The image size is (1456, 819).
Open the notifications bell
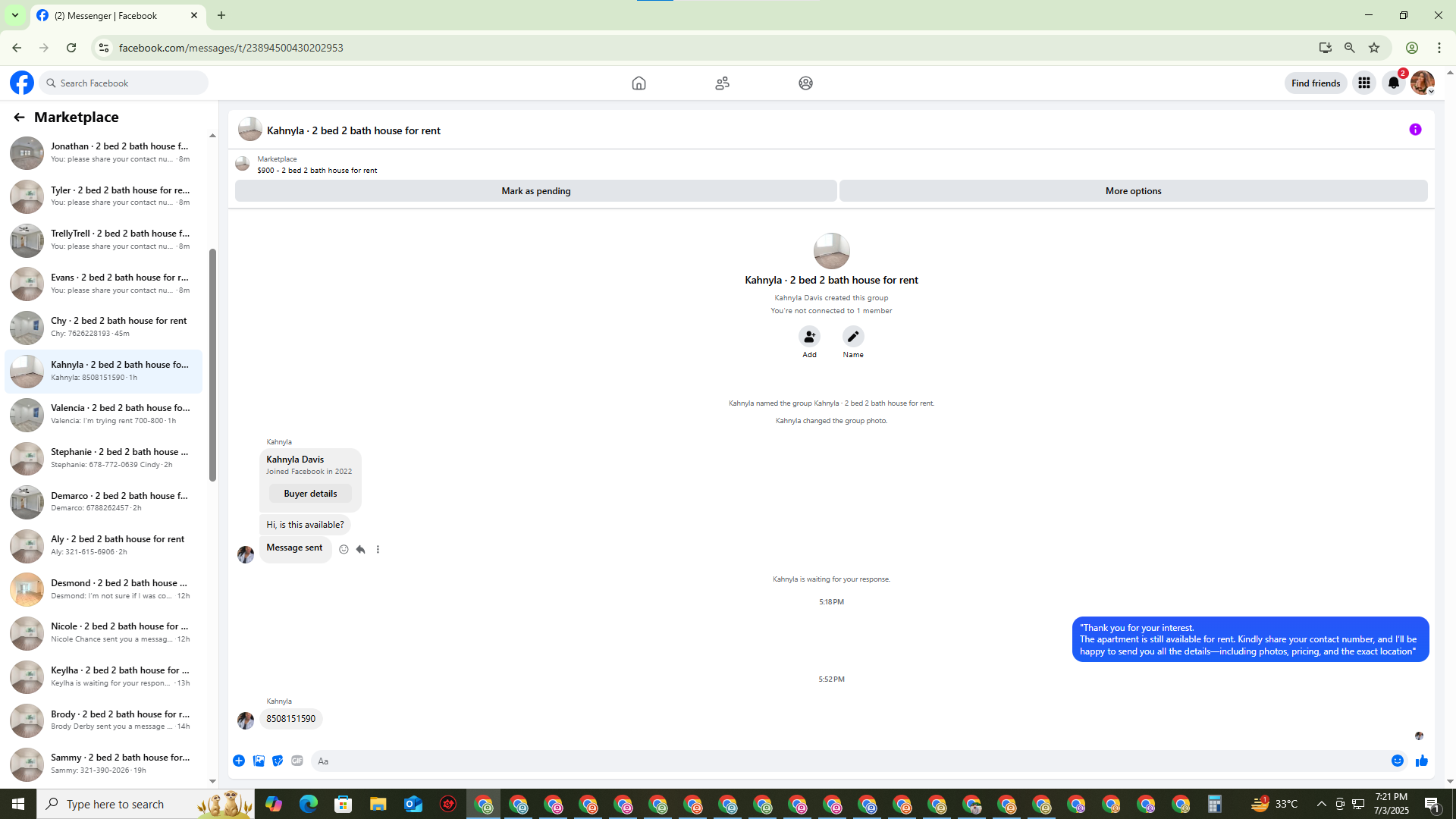point(1393,83)
